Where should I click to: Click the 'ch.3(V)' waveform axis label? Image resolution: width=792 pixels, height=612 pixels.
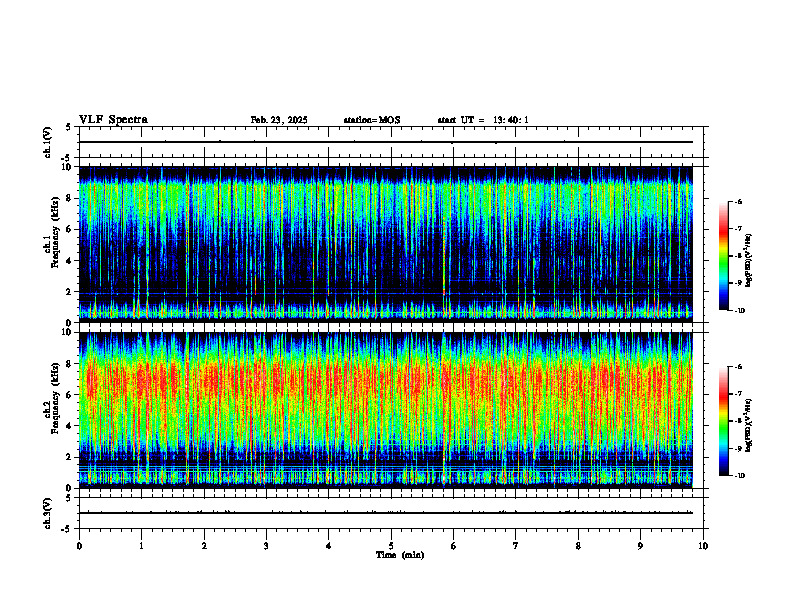[x=48, y=513]
